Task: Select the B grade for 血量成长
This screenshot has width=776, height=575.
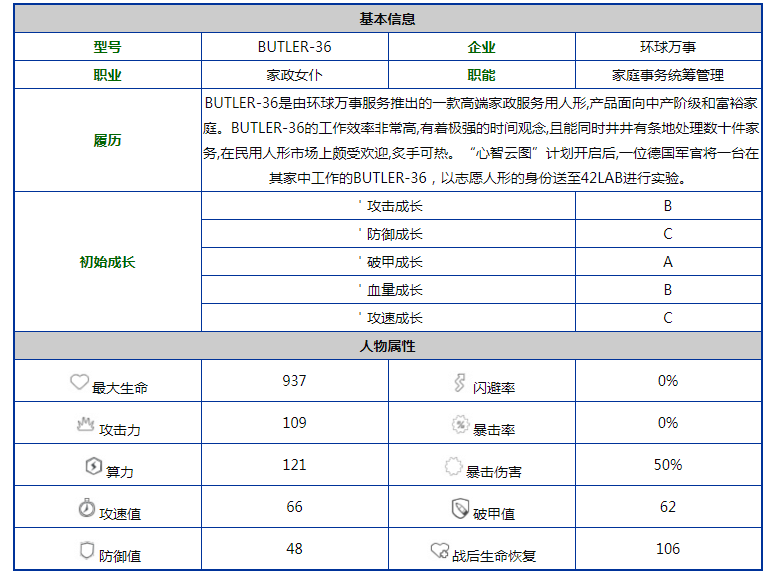Action: coord(668,289)
